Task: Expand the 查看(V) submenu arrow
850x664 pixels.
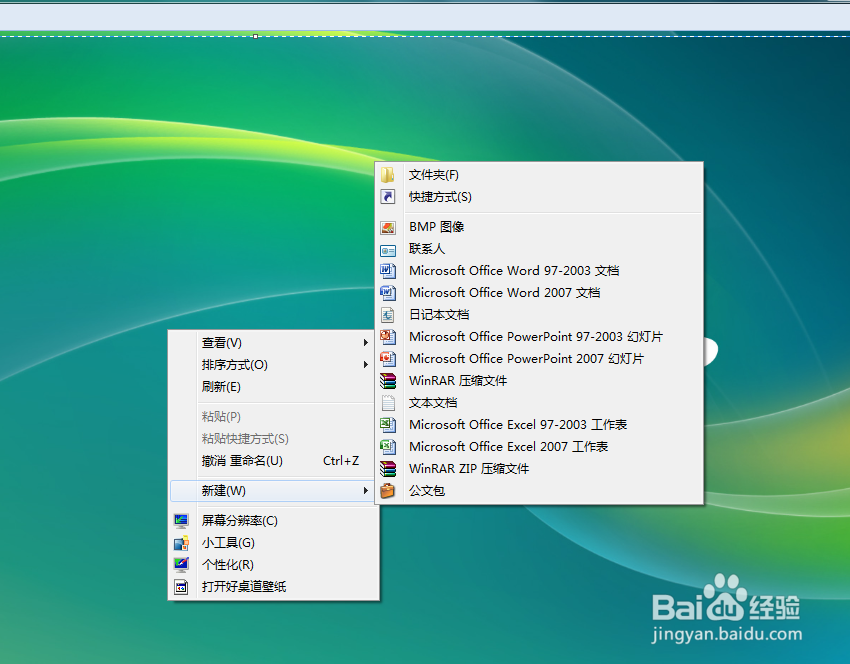Action: coord(366,343)
